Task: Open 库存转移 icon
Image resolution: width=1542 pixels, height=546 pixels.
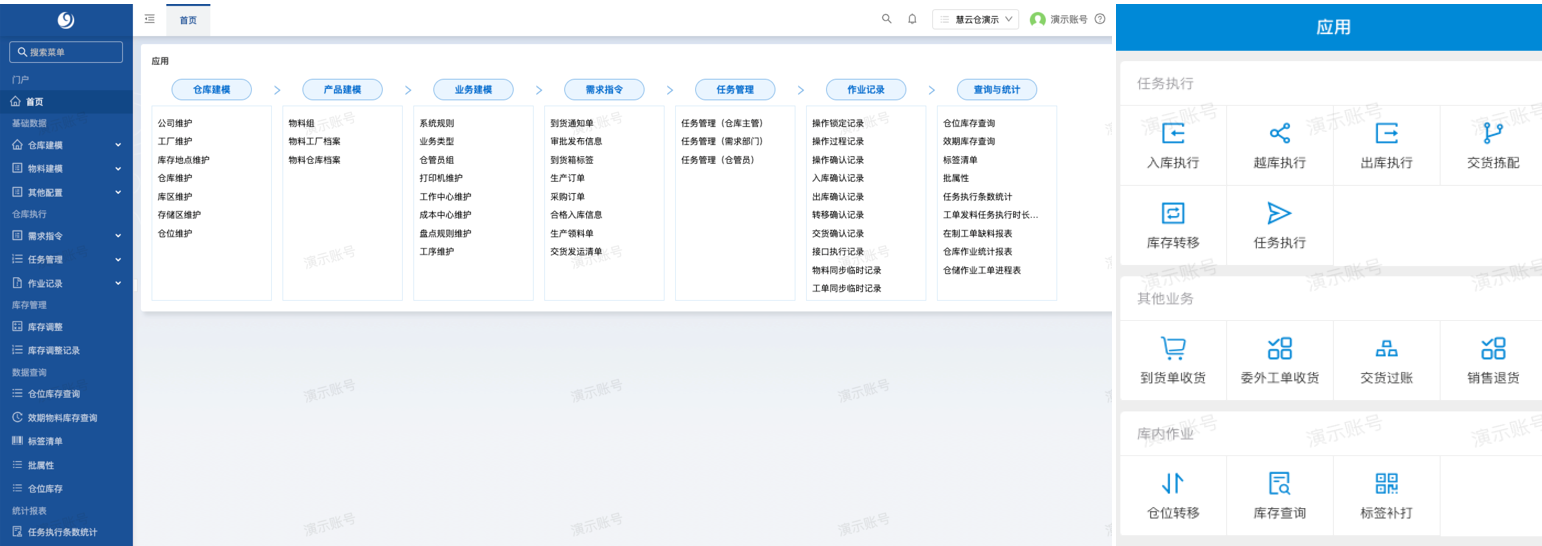Action: click(x=1172, y=213)
